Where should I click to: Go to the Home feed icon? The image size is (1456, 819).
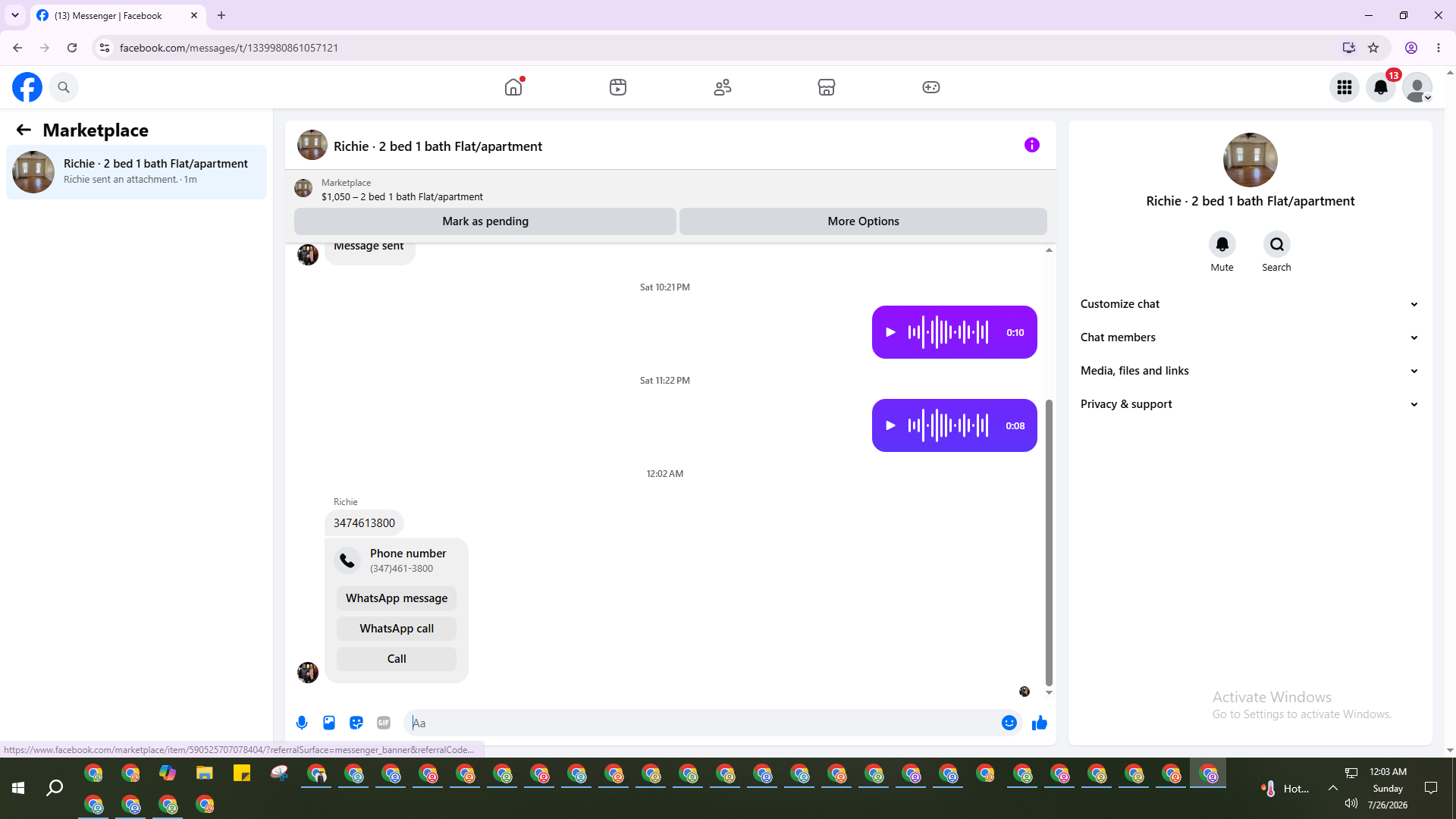click(513, 87)
